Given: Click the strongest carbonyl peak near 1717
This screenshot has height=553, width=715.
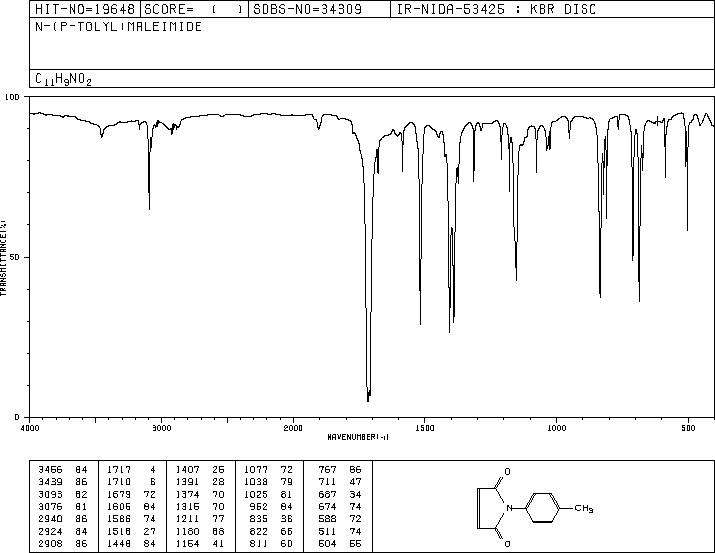Looking at the screenshot, I should pos(368,400).
